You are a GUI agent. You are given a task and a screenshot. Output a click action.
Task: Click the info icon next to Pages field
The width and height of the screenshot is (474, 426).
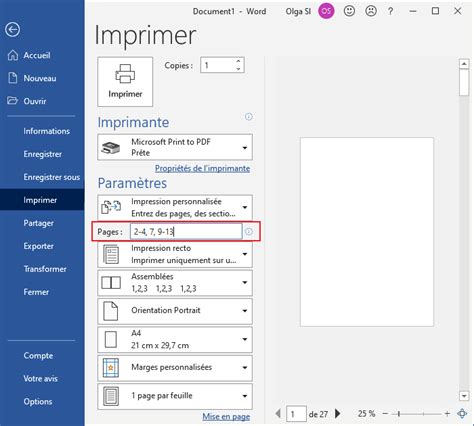tap(249, 231)
